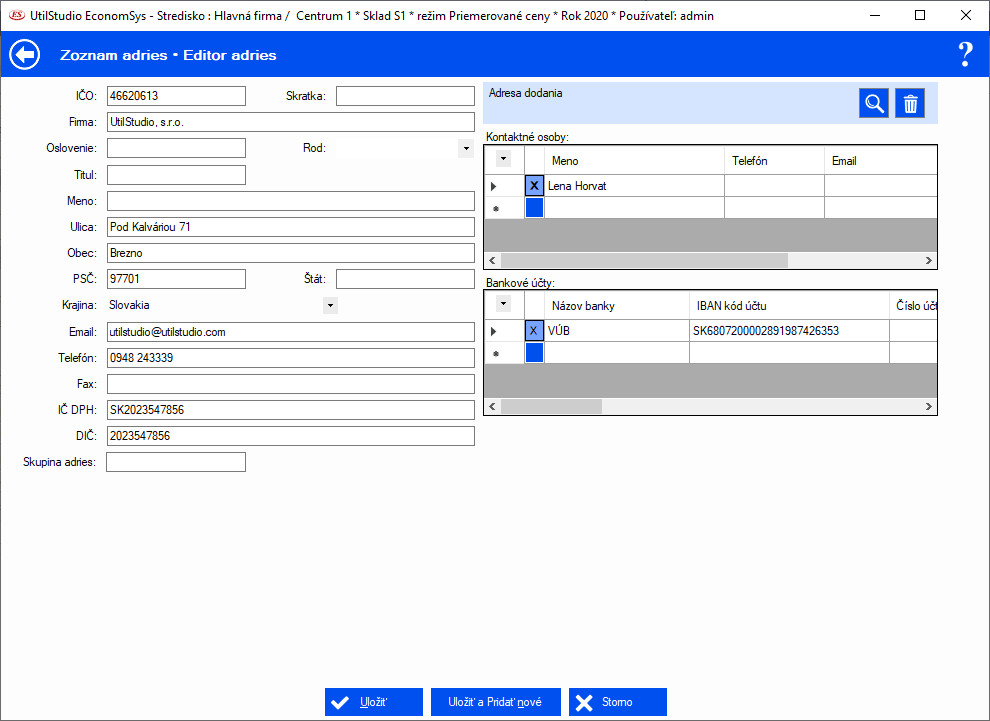Viewport: 990px width, 721px height.
Task: Remove contact Lena Horvat with X icon
Action: [534, 186]
